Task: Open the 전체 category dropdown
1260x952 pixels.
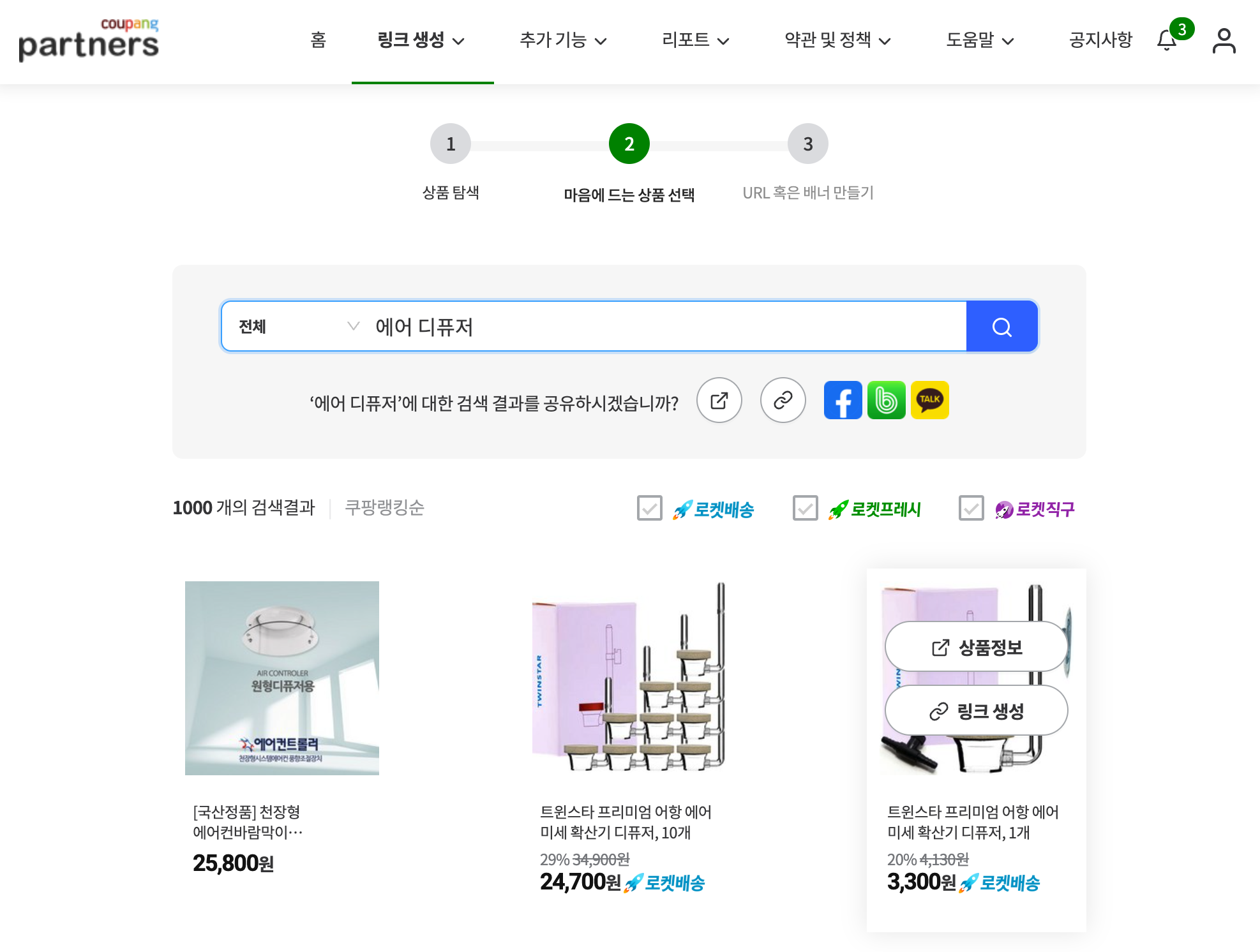Action: tap(294, 326)
